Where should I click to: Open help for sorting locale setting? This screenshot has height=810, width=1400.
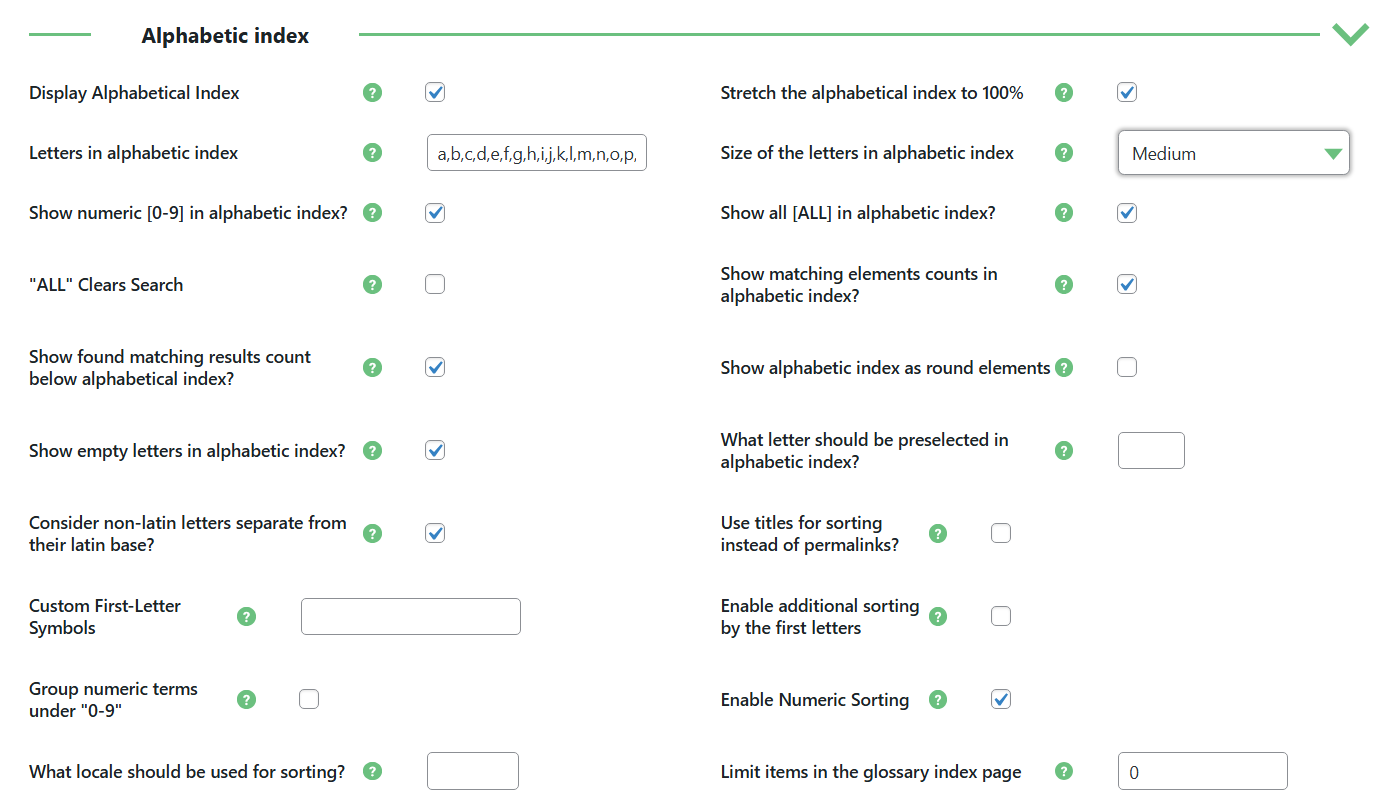click(x=372, y=771)
